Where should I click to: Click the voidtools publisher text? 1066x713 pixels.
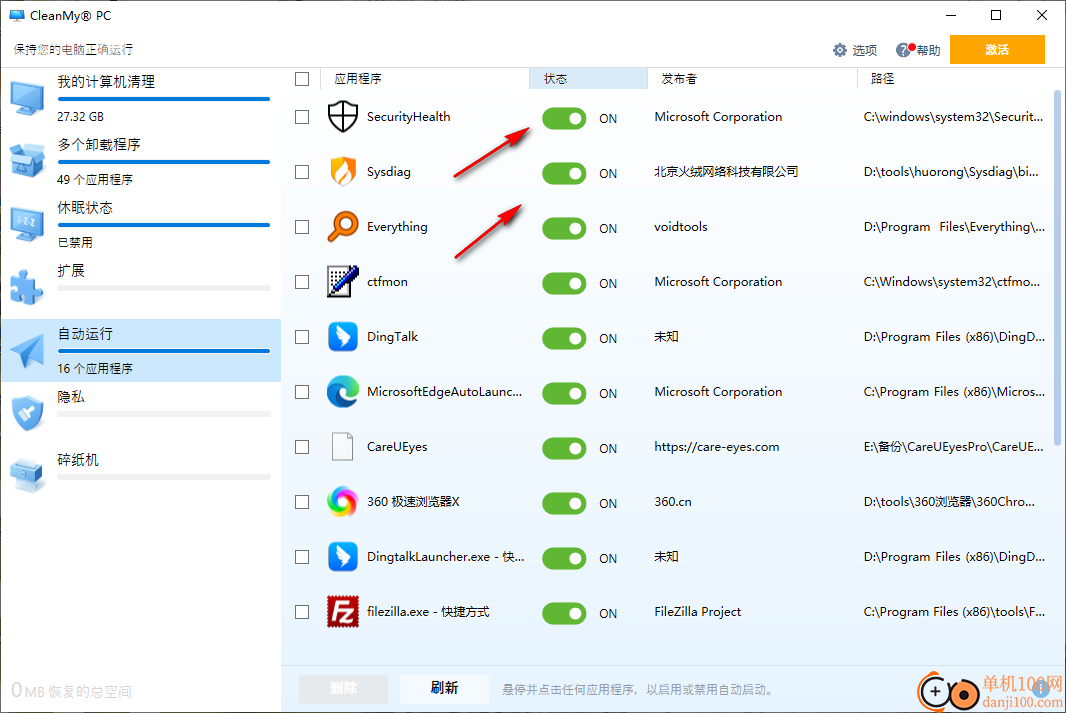click(681, 227)
